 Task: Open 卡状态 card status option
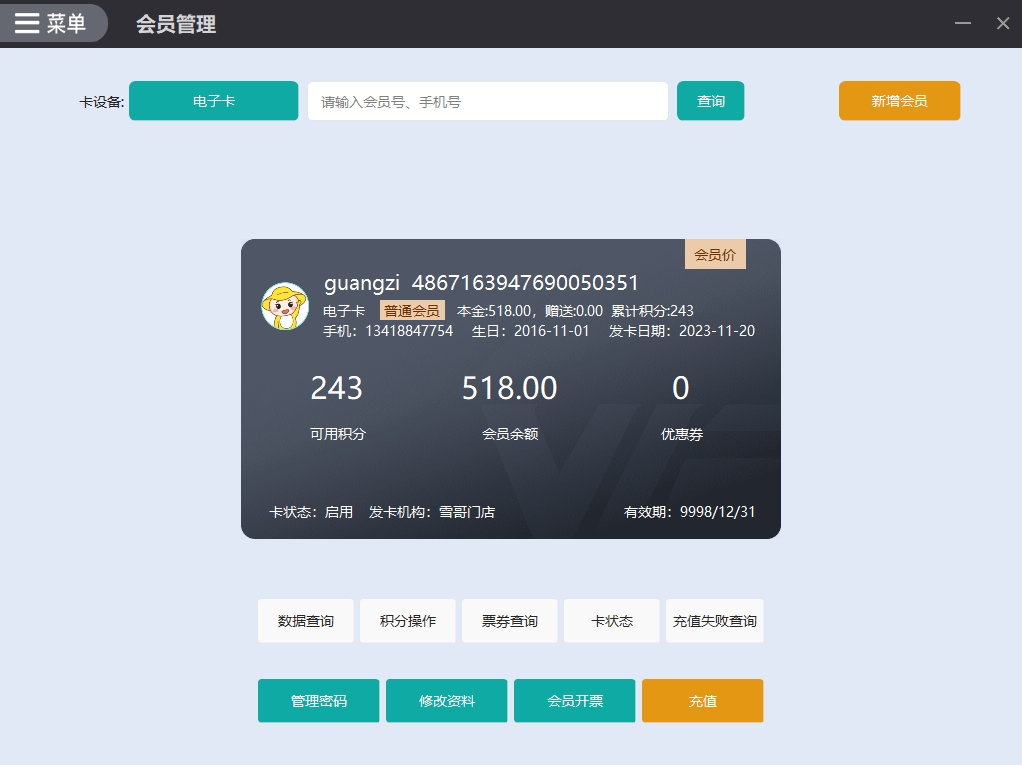pyautogui.click(x=612, y=621)
